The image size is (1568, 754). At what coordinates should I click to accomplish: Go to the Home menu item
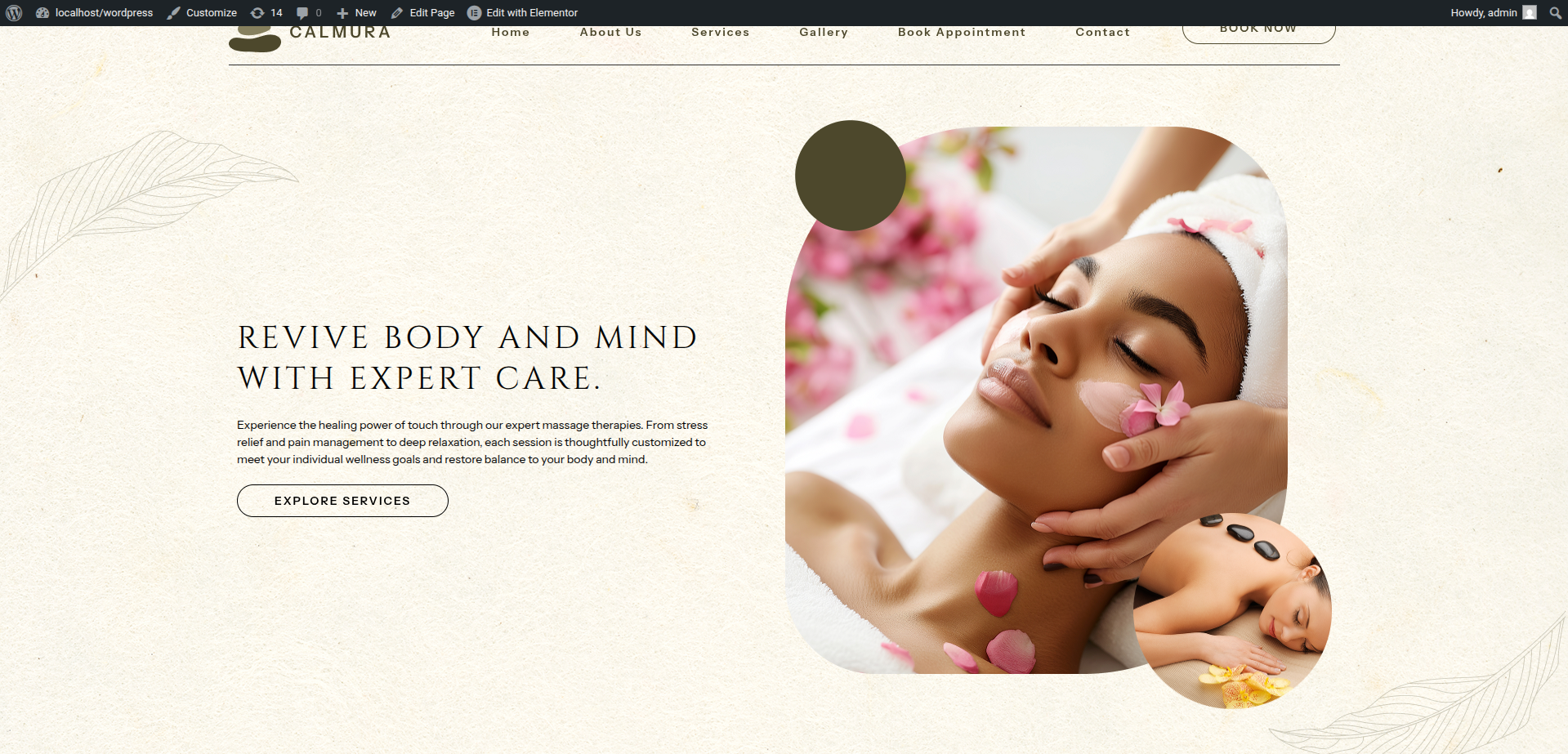click(x=511, y=33)
